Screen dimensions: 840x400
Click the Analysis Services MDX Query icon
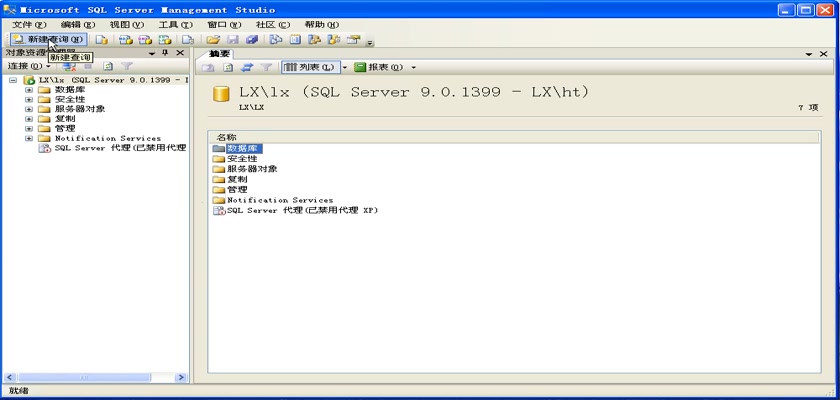click(x=125, y=40)
